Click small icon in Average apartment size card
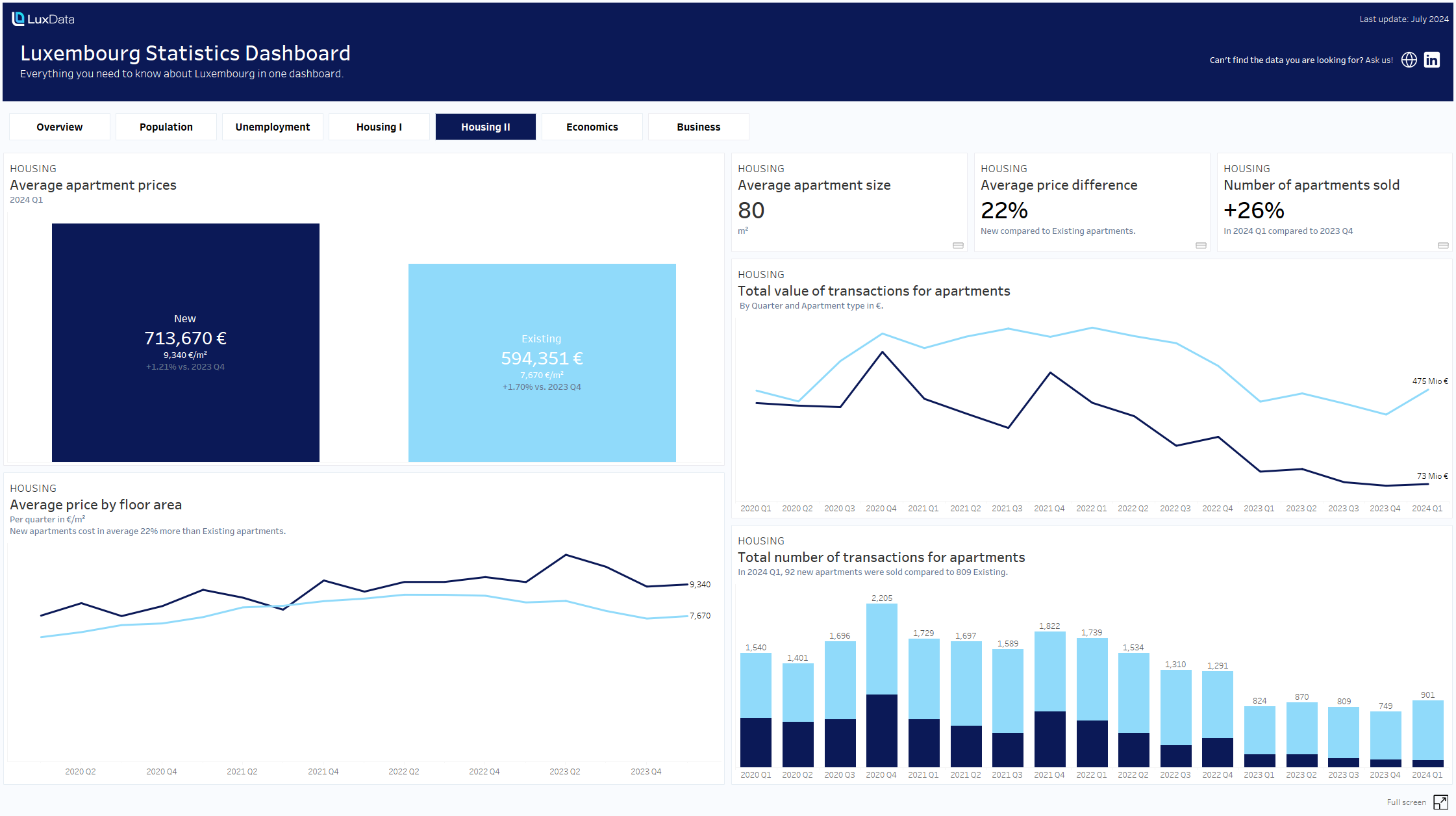Image resolution: width=1456 pixels, height=816 pixels. (x=958, y=246)
